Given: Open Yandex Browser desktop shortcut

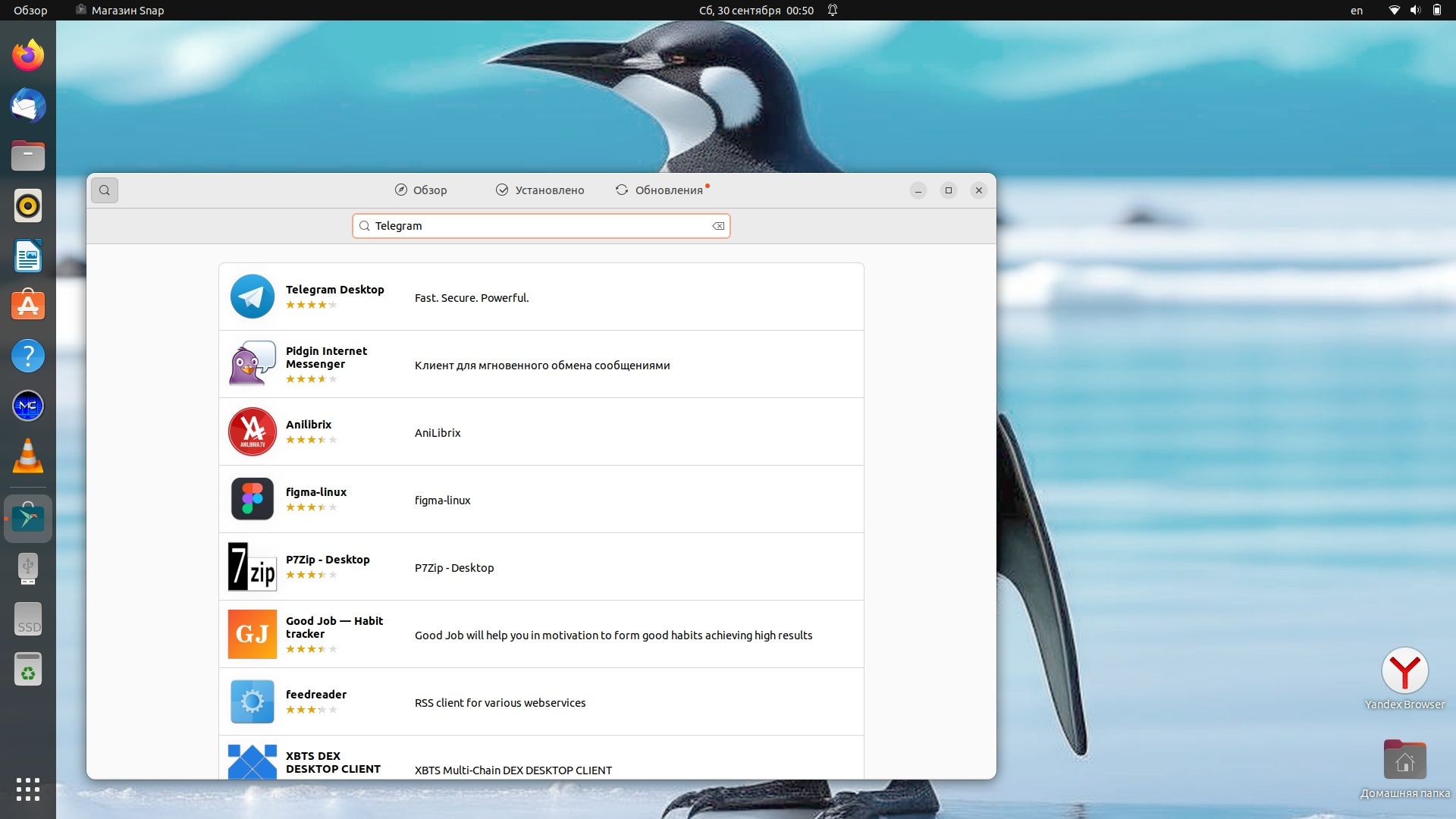Looking at the screenshot, I should pos(1404,679).
